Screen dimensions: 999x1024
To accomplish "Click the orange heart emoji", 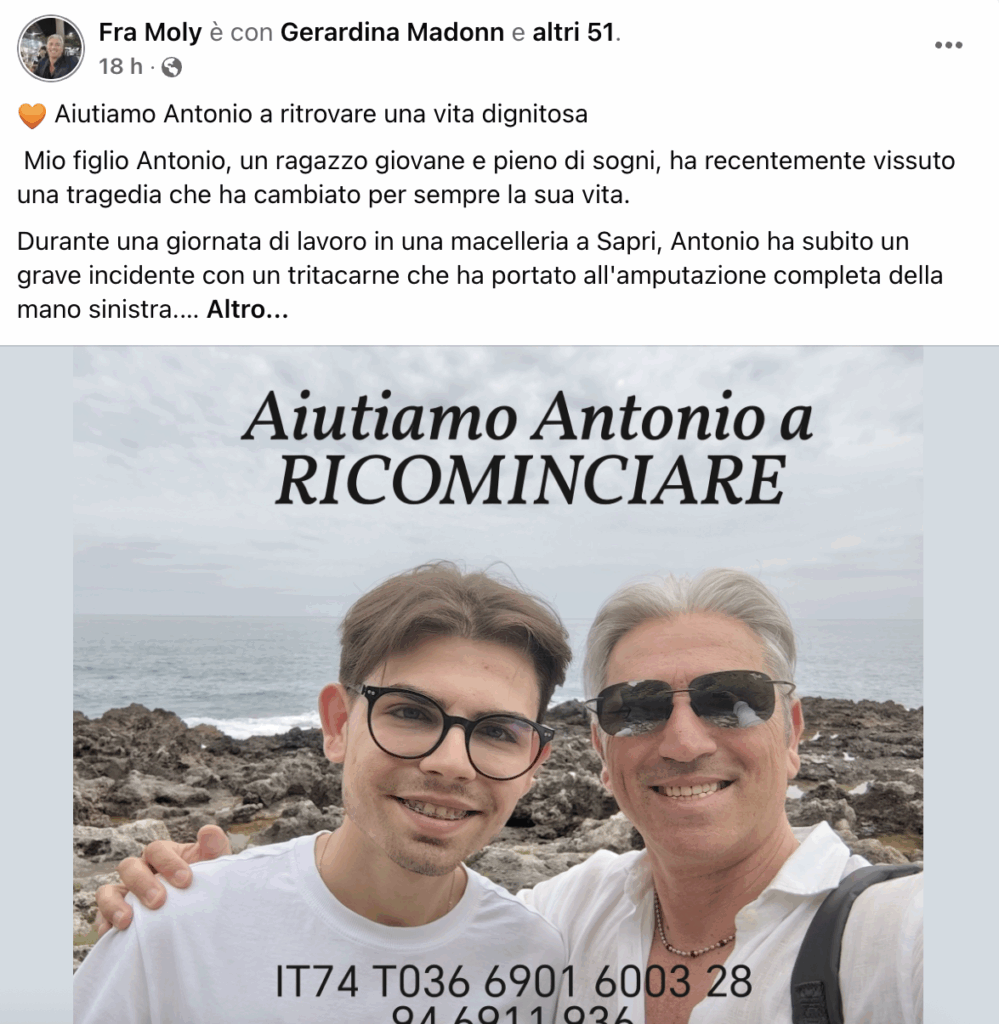I will (x=31, y=116).
